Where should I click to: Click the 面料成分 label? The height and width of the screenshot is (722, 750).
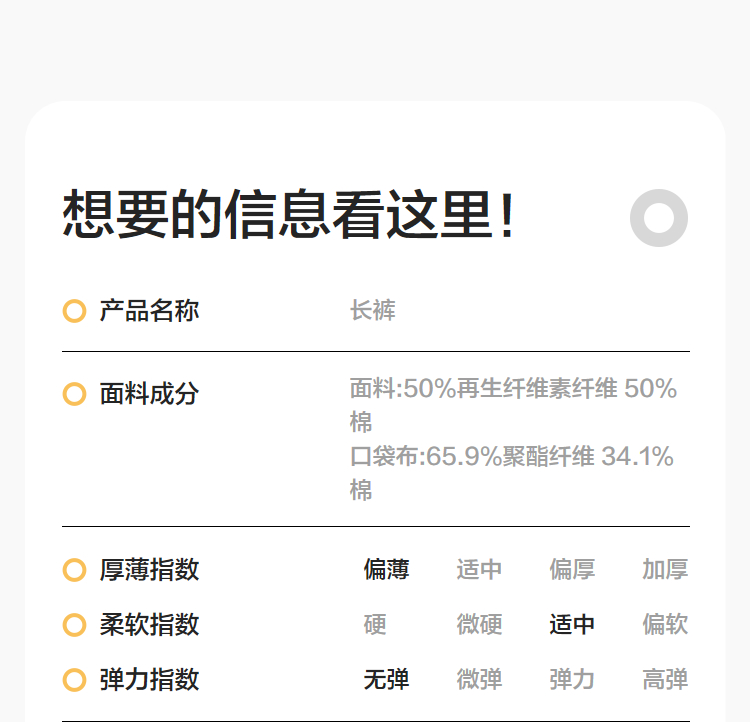(149, 394)
